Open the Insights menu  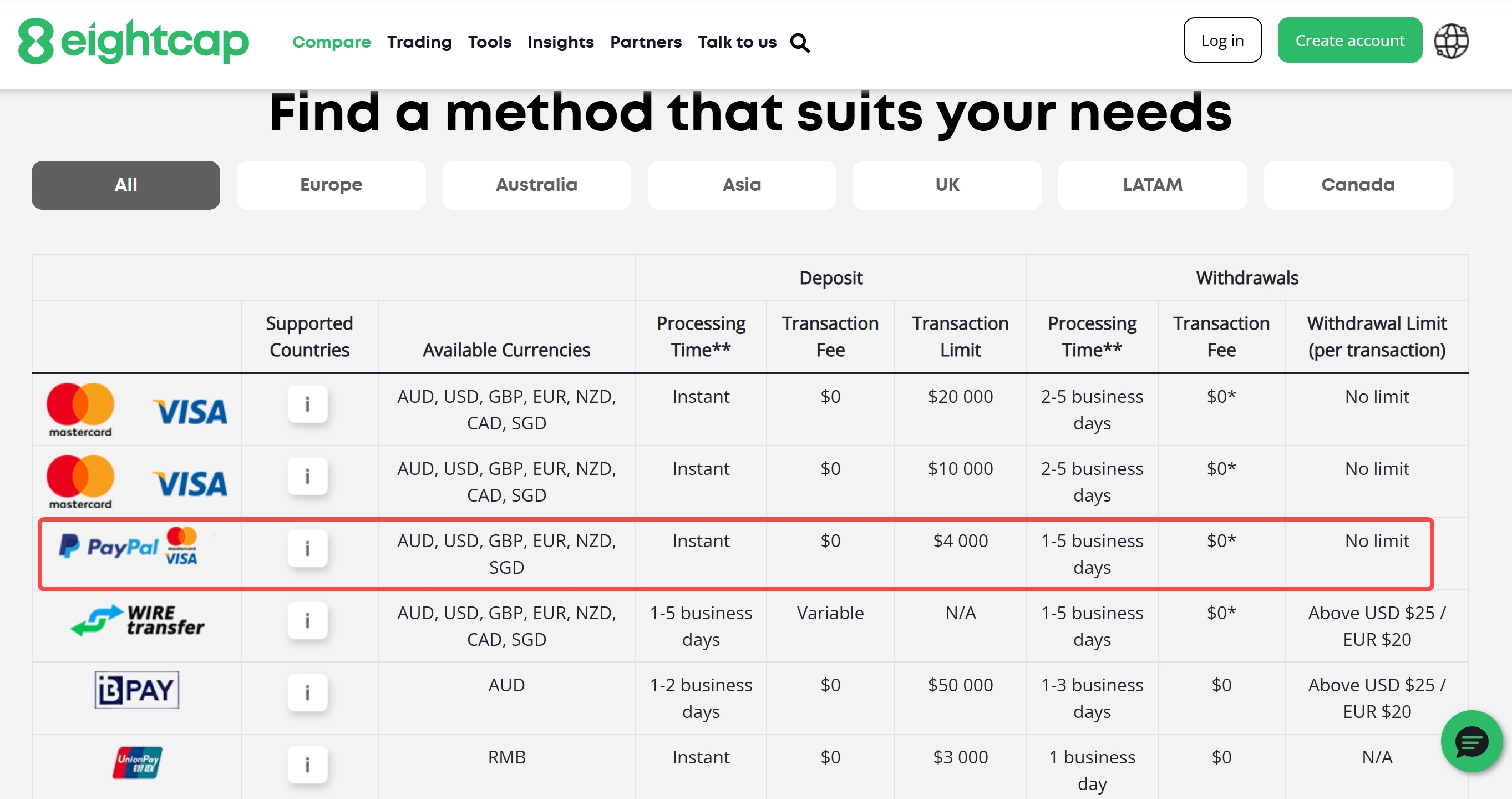[561, 42]
